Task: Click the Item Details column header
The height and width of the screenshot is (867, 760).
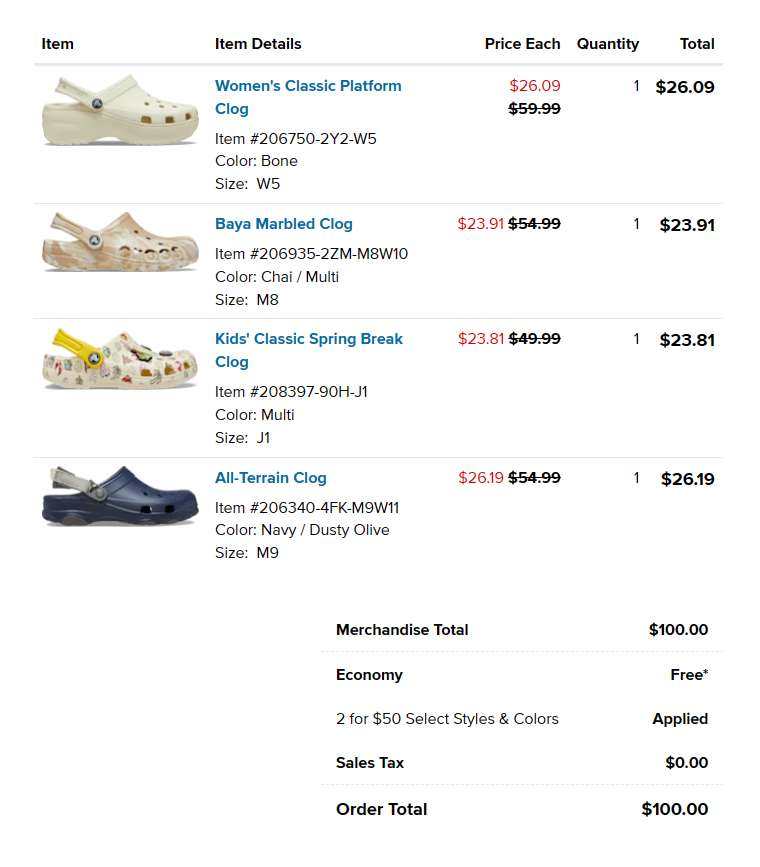Action: coord(258,44)
